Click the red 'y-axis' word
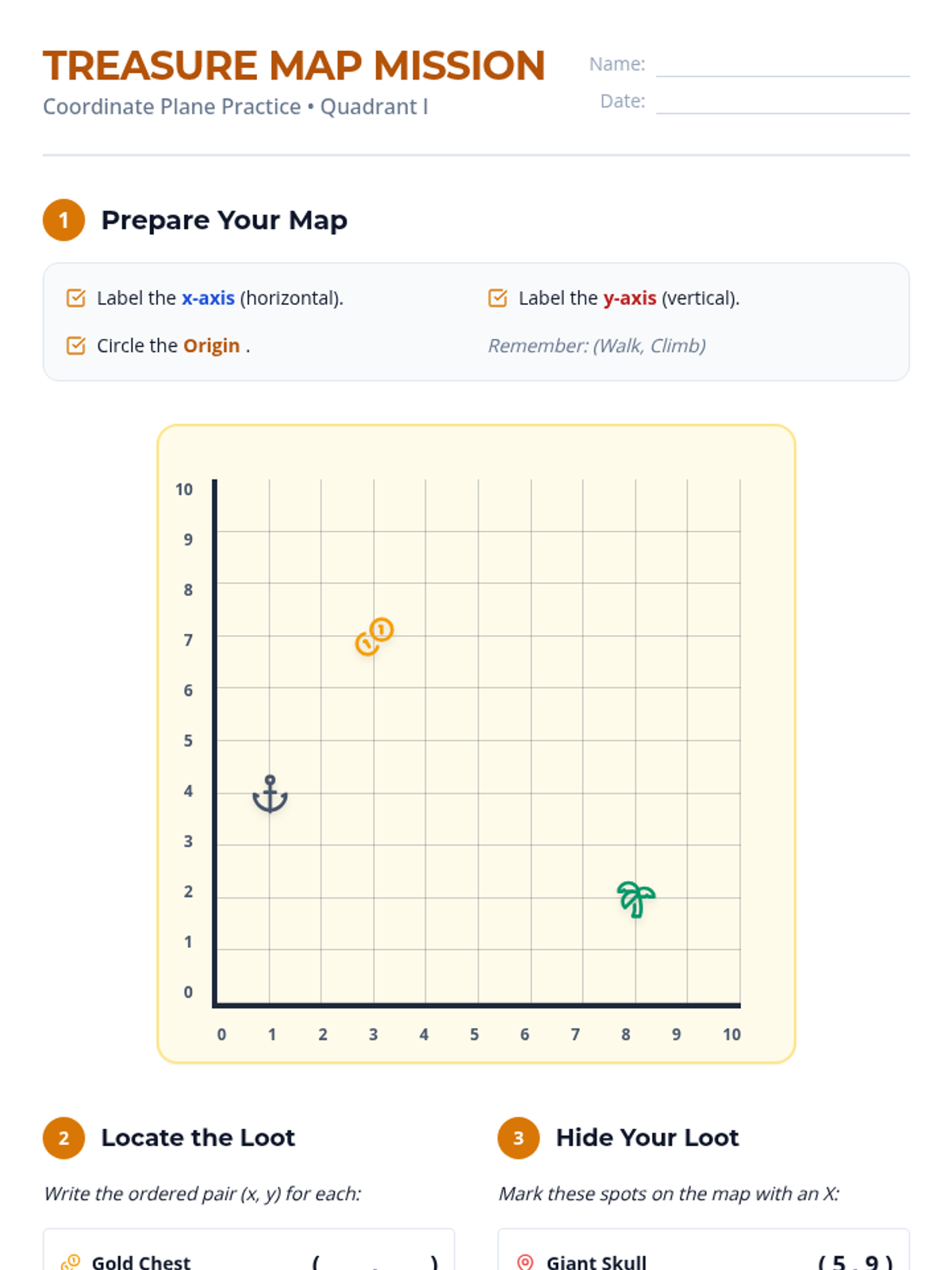Screen dimensions: 952x1270 pos(629,298)
